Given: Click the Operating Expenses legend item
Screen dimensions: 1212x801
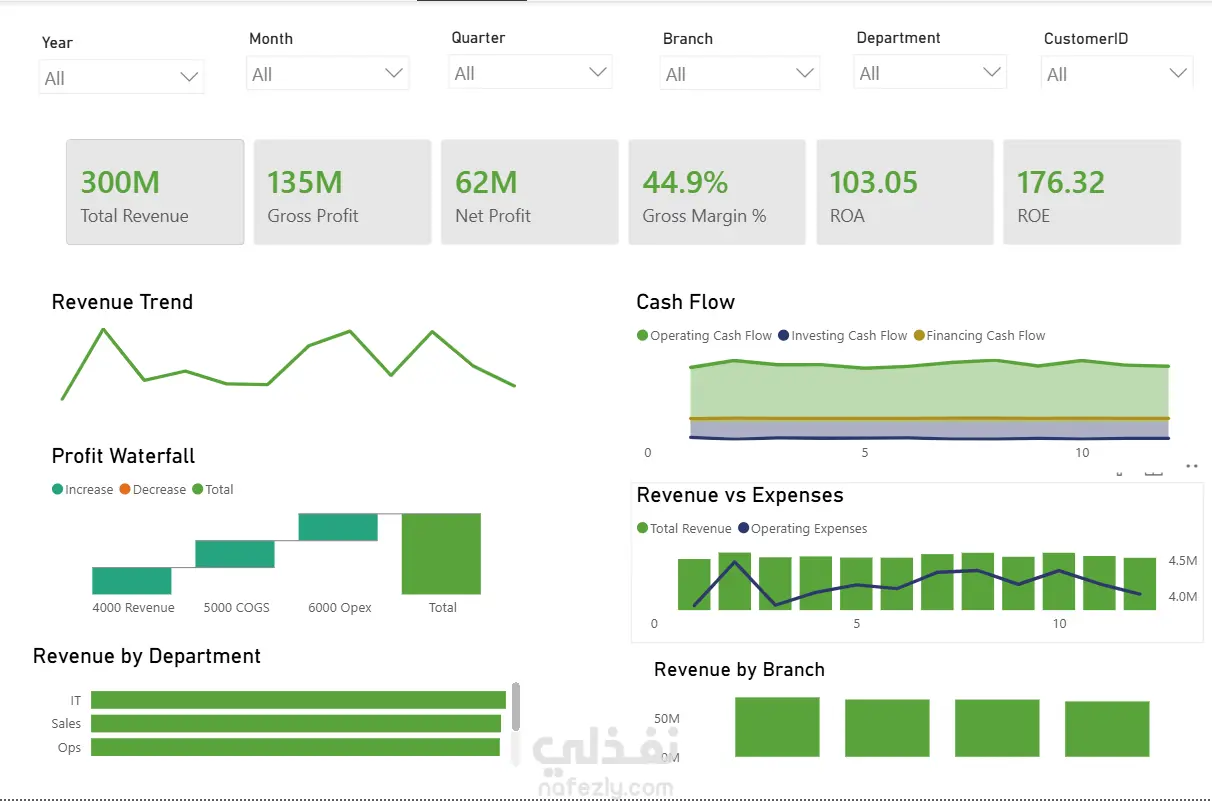Looking at the screenshot, I should (x=802, y=529).
